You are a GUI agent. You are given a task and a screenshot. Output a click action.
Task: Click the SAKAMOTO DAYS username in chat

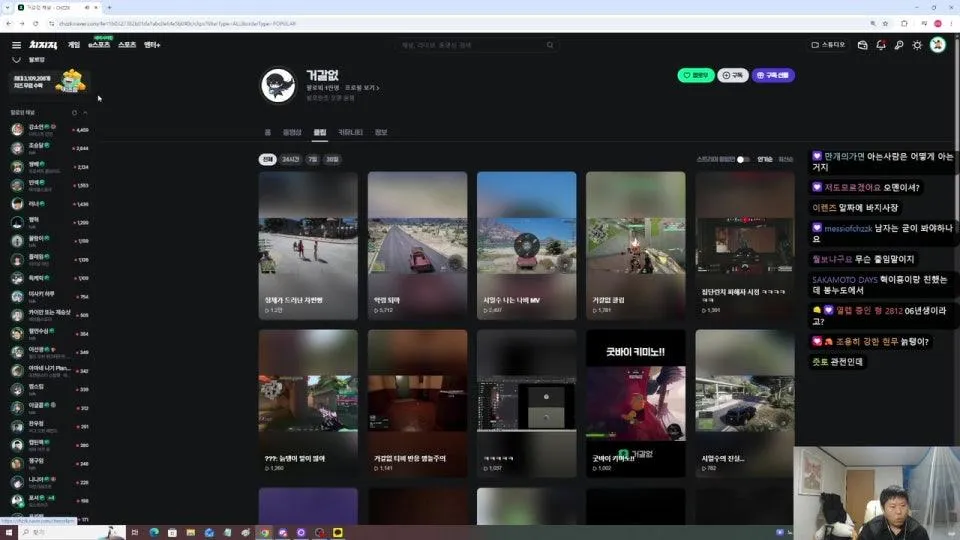[844, 280]
